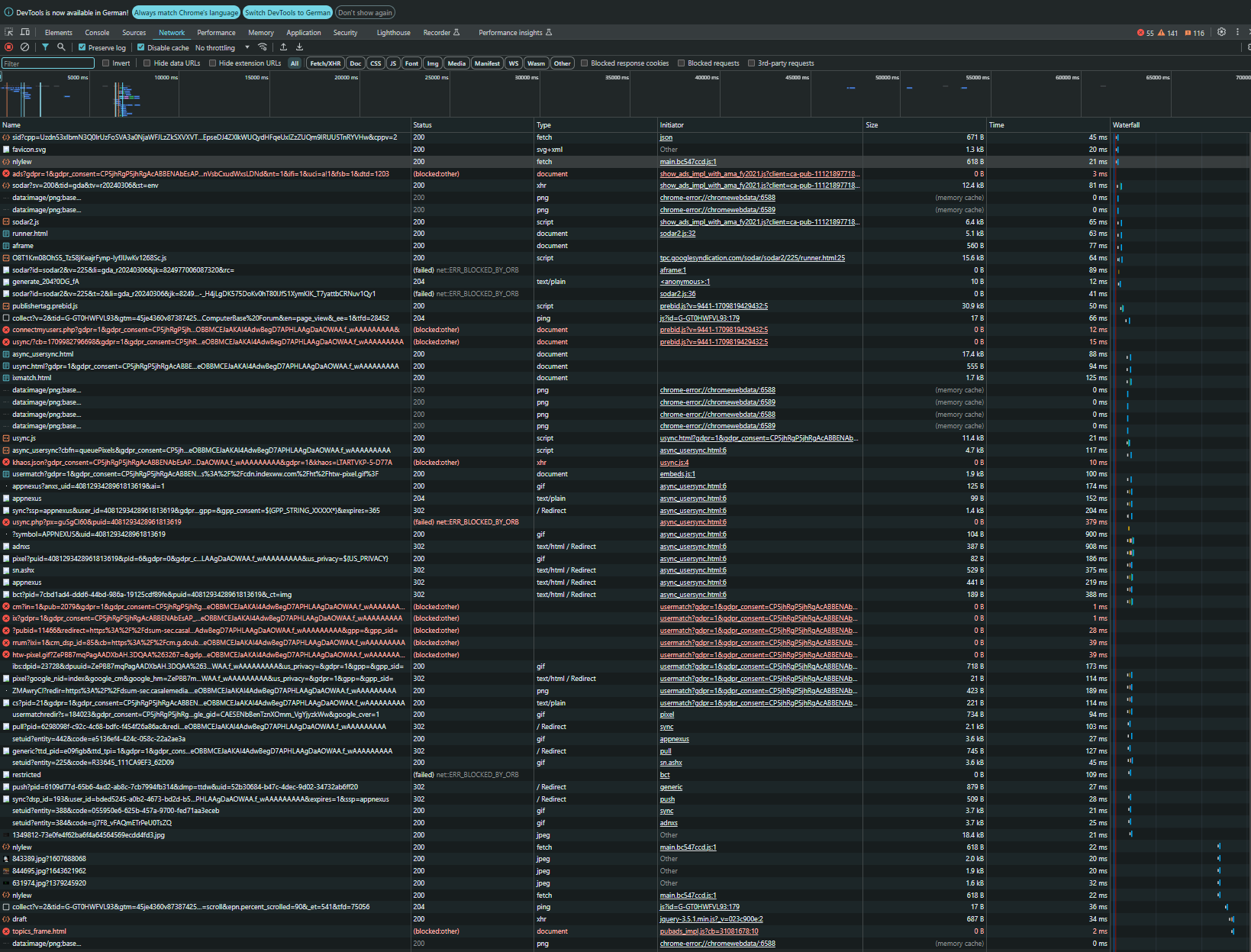The image size is (1251, 952).
Task: Click image thumbnail icon of 843389.jpg
Action: [x=6, y=859]
